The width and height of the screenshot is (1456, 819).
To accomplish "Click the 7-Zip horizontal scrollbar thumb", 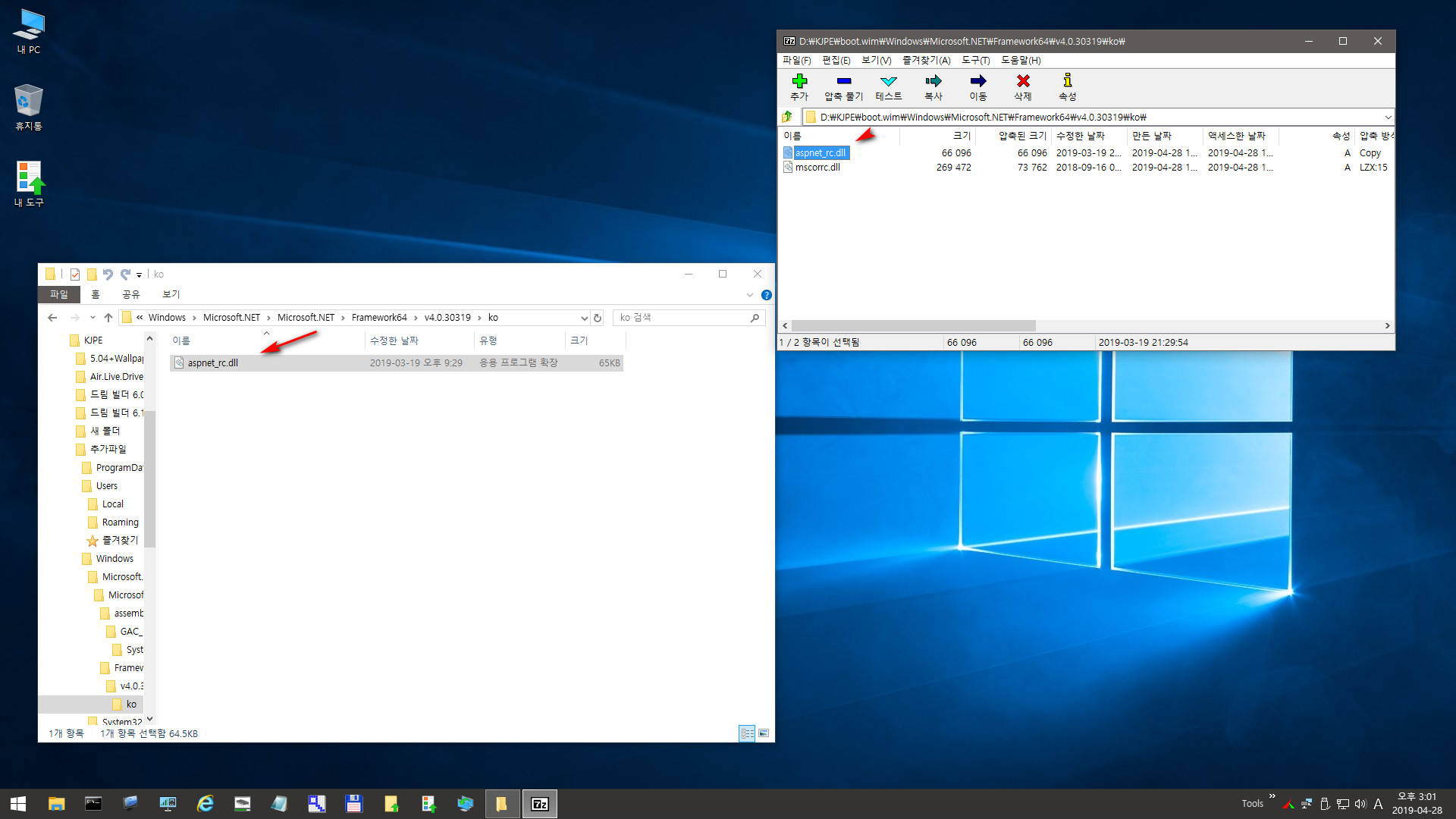I will pos(913,325).
